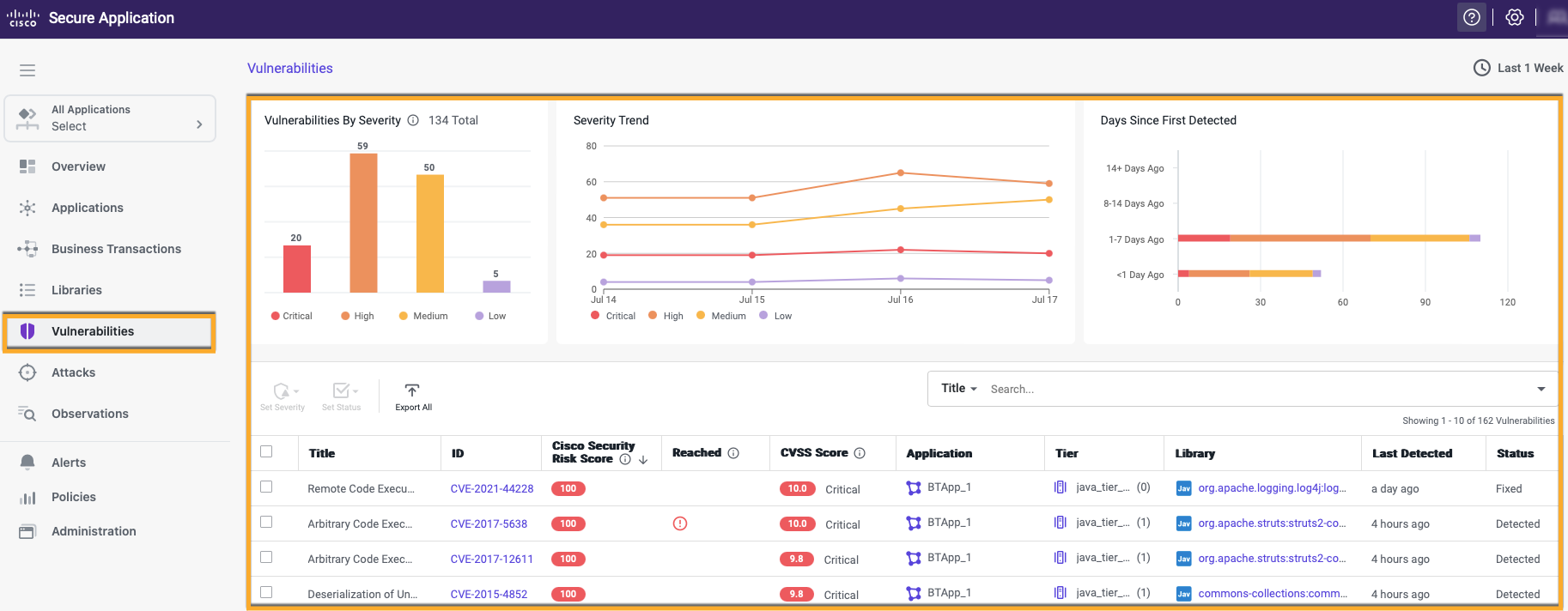
Task: Click info icon next to Vulnerabilities By Severity
Action: [413, 120]
